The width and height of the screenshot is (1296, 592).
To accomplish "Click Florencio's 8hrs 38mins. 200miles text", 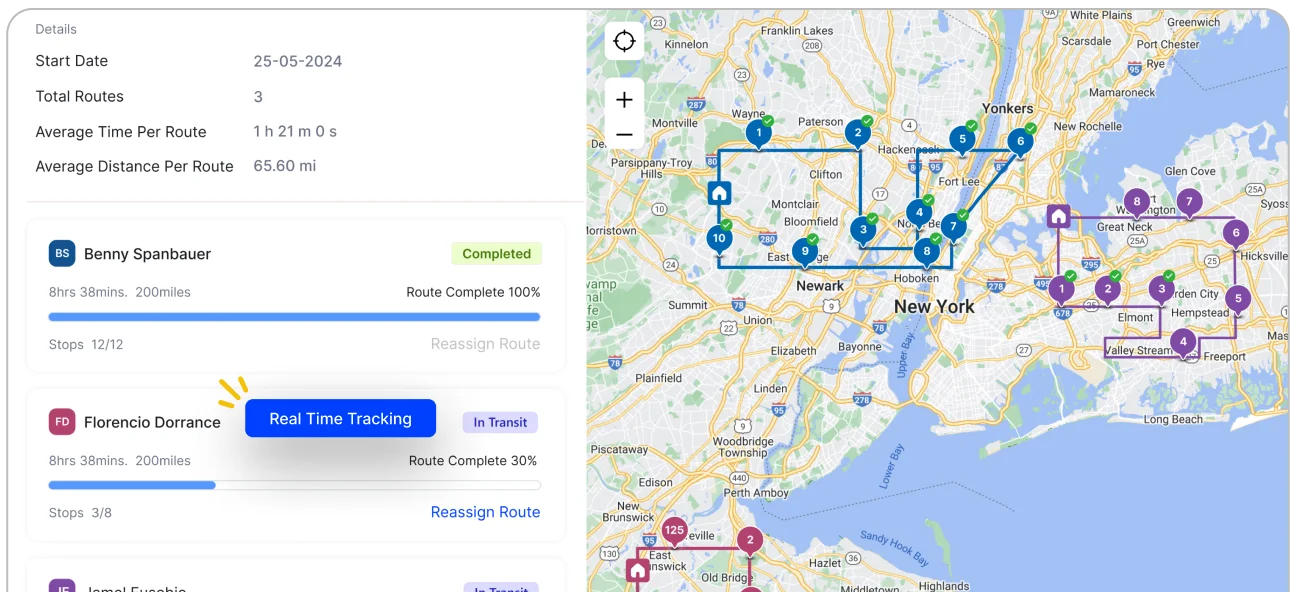I will (120, 461).
